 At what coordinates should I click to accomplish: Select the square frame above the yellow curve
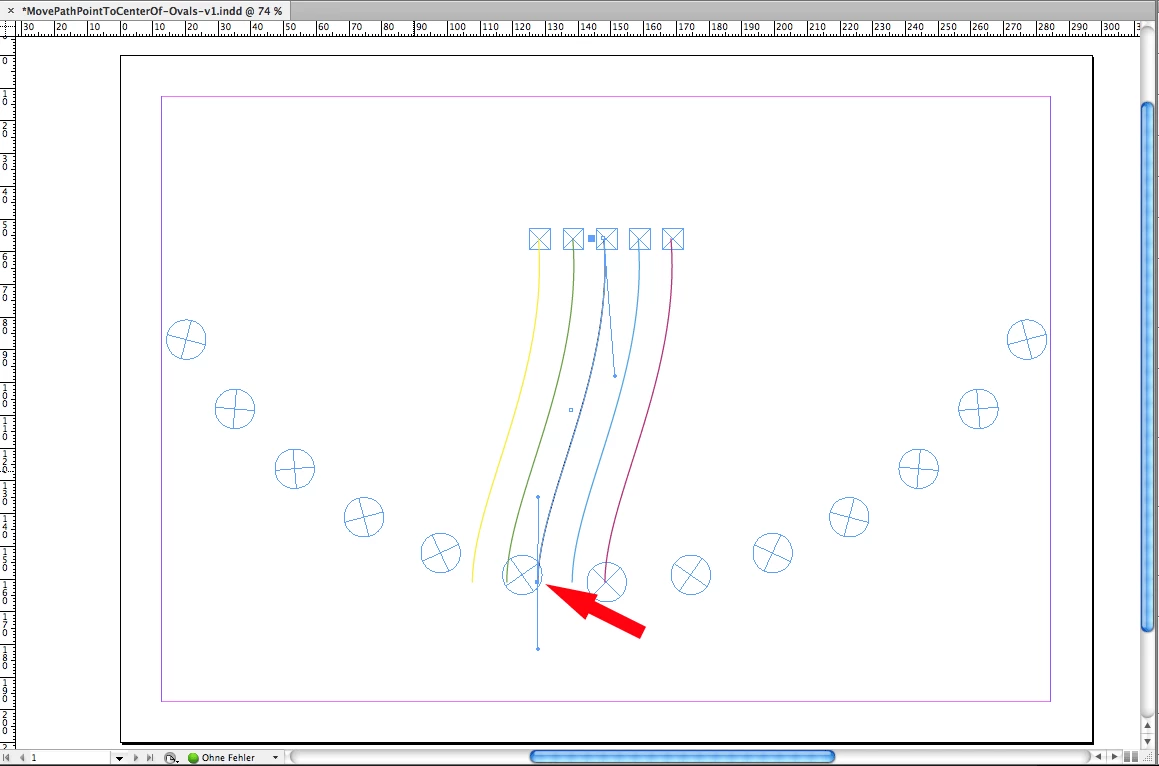coord(540,239)
